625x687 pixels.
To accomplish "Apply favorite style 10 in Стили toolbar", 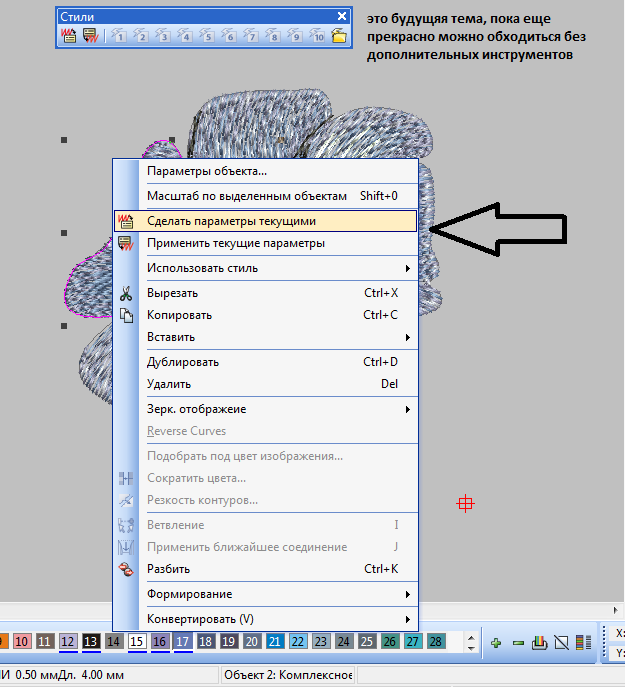I will 317,35.
